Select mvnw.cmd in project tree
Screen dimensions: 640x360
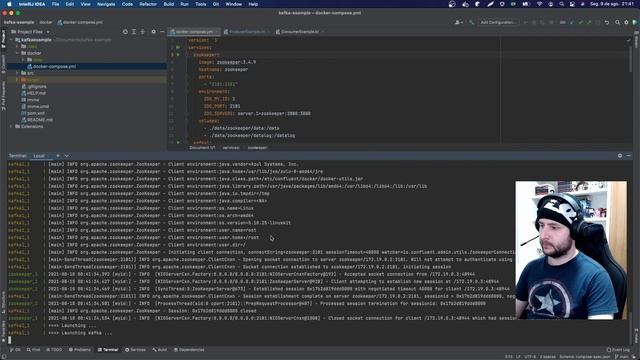tap(35, 107)
